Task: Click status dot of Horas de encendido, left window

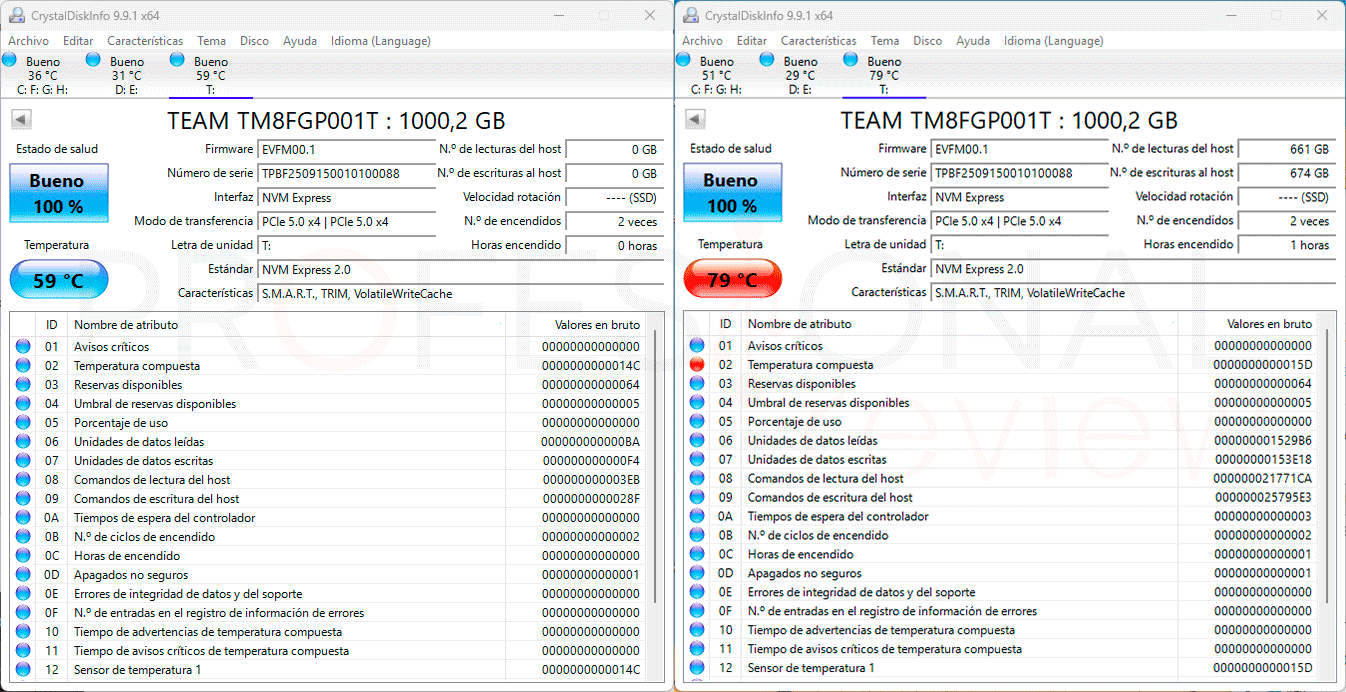Action: pos(23,556)
